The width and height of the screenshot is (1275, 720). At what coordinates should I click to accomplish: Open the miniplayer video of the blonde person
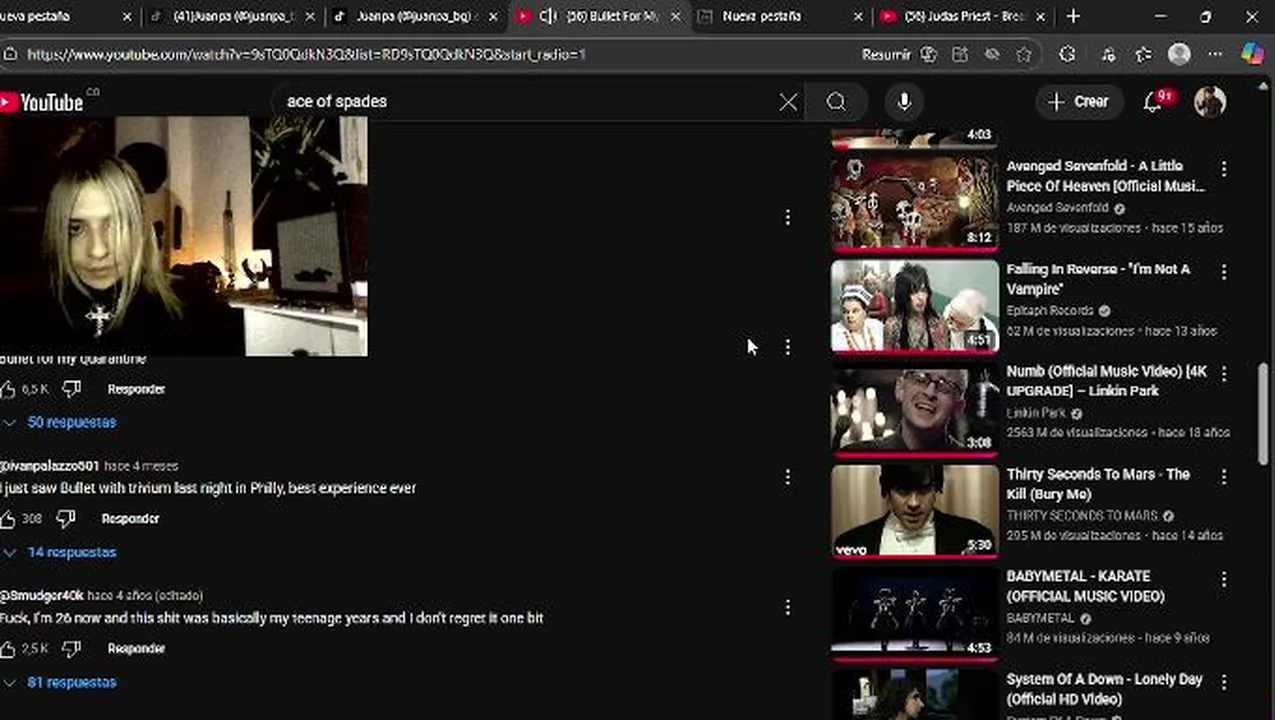pyautogui.click(x=183, y=236)
